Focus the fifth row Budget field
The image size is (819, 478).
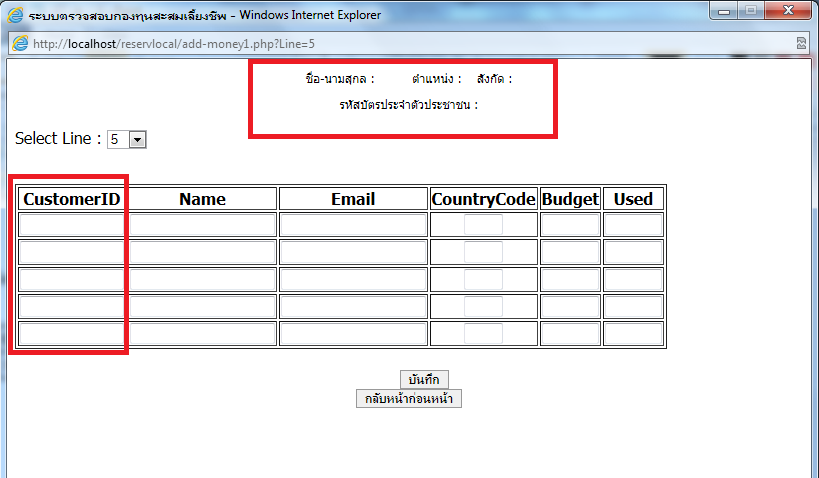570,334
